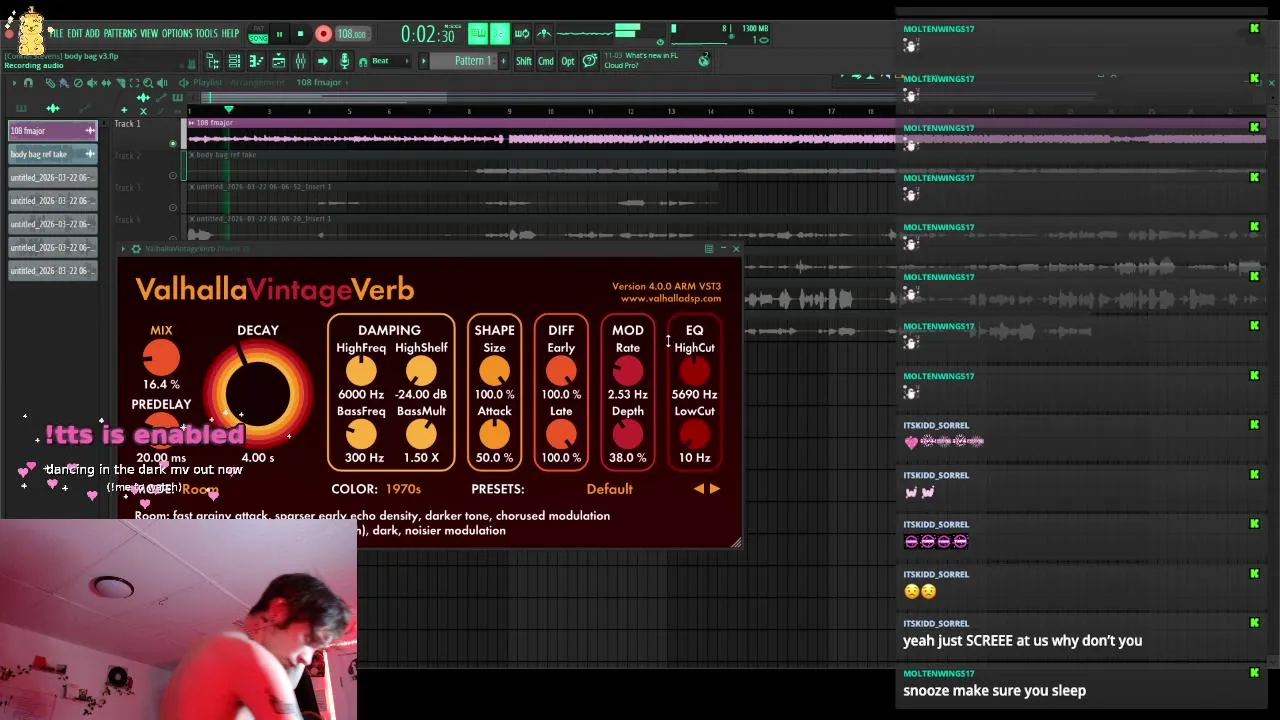This screenshot has width=1280, height=720.
Task: Click the green arrow icon beside the mixer icon
Action: click(322, 61)
